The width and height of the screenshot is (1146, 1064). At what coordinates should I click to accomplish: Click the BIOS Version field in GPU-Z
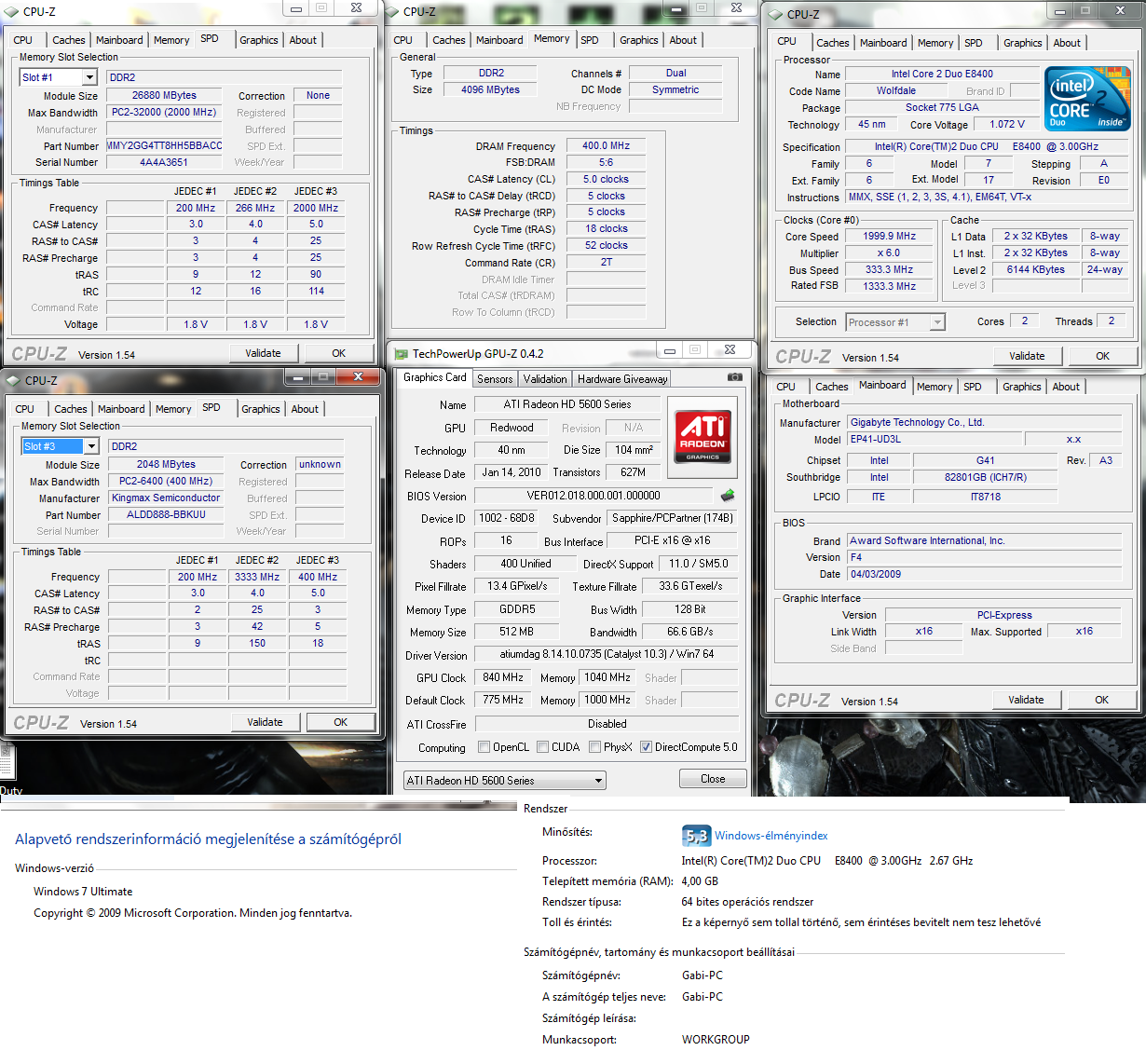pos(593,496)
